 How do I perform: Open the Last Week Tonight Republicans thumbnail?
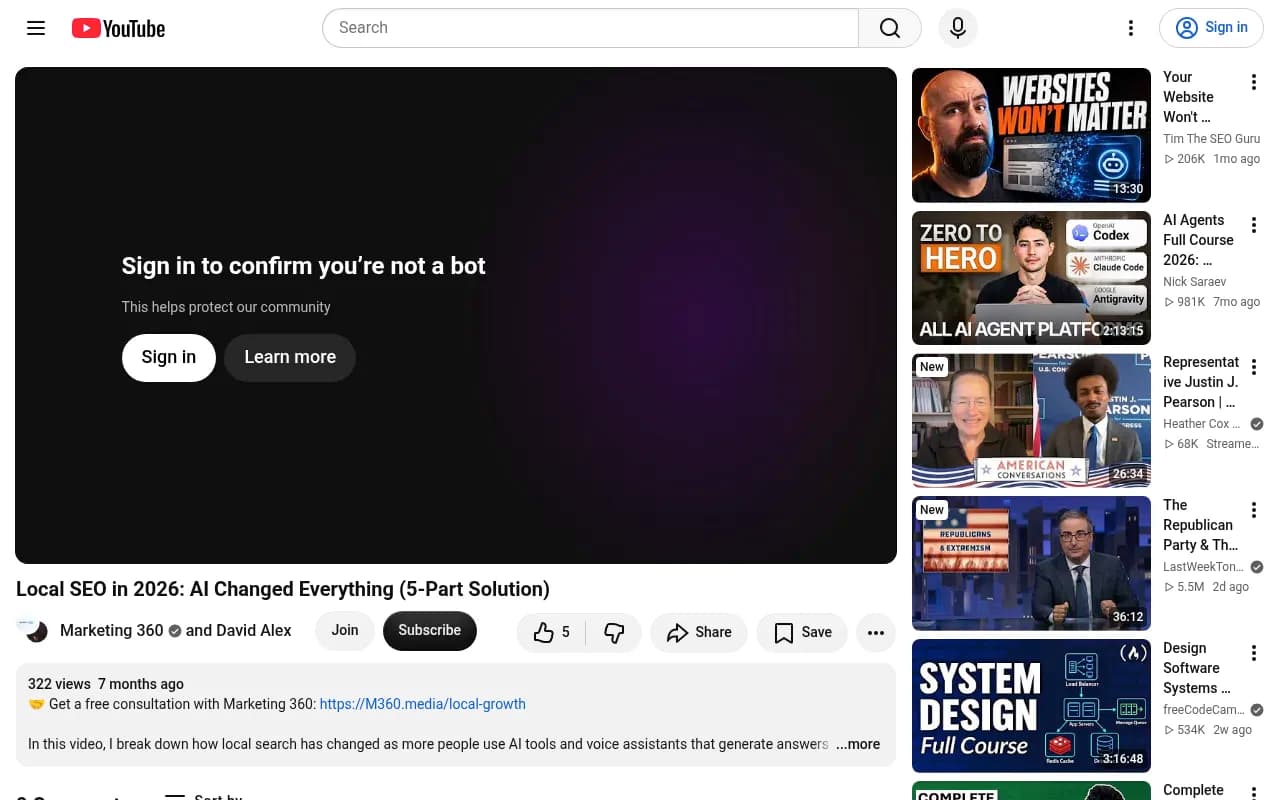1031,563
